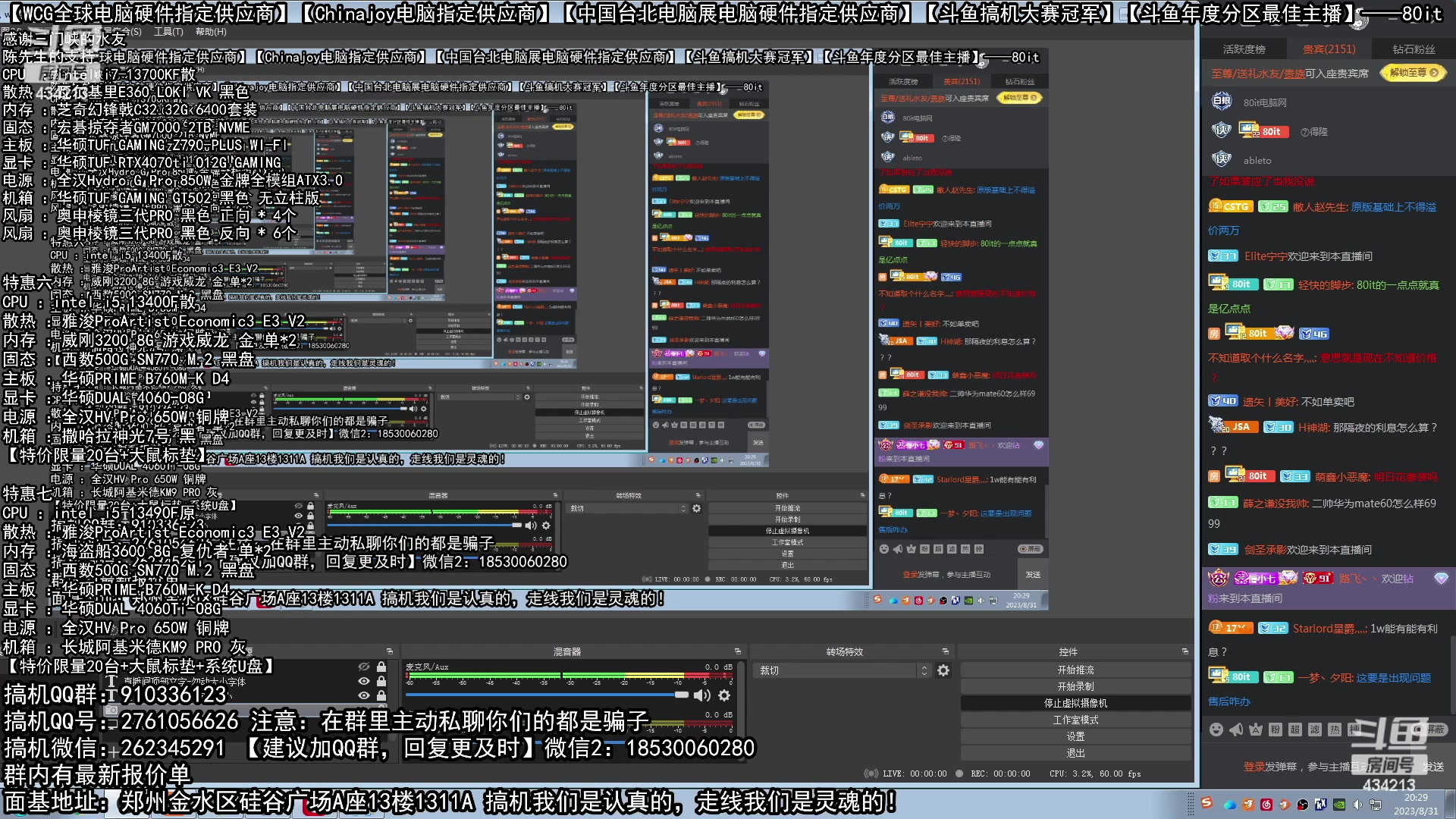The height and width of the screenshot is (819, 1456).
Task: Open OBS 设置 settings
Action: pyautogui.click(x=1075, y=736)
